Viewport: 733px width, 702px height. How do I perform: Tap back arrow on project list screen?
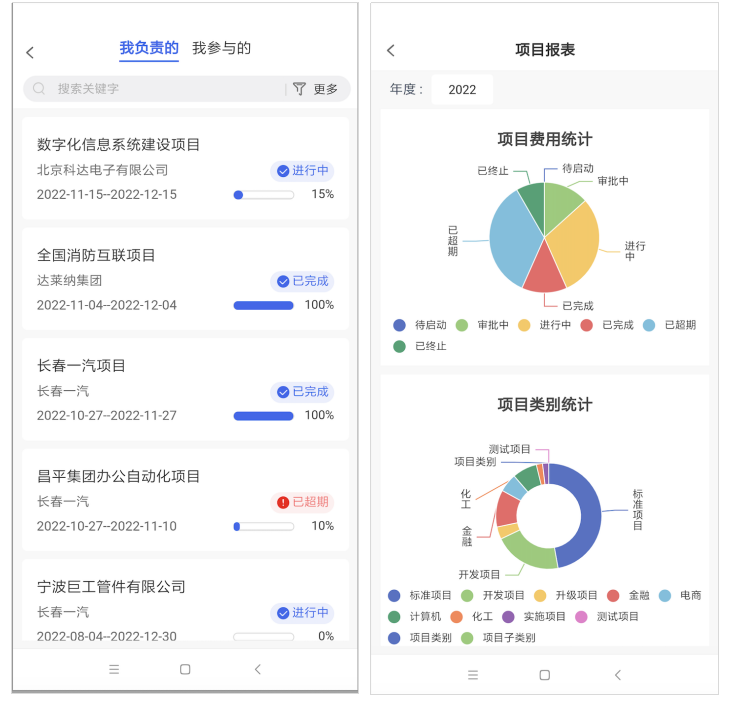[x=30, y=52]
